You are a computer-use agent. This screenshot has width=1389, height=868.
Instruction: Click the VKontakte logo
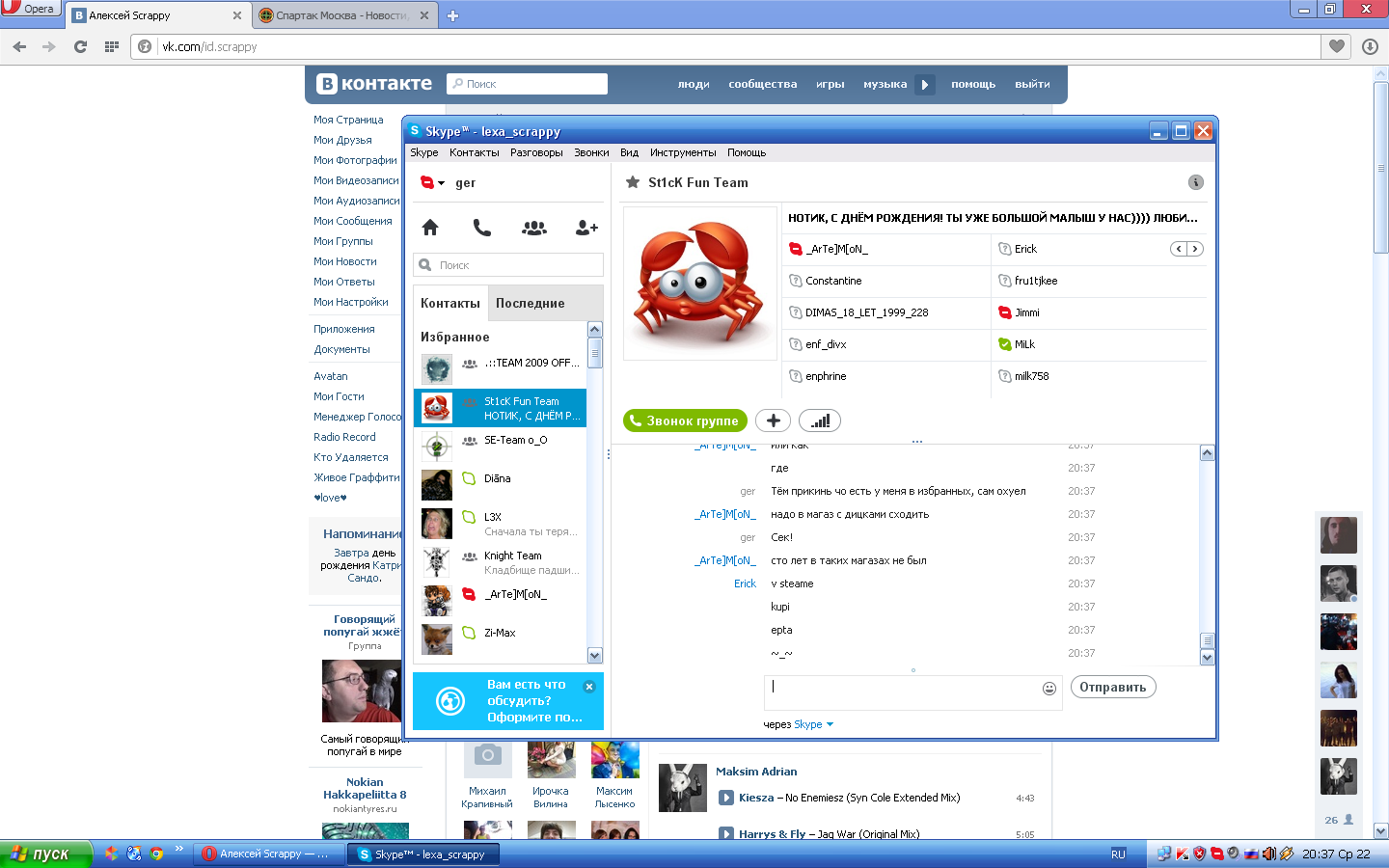(x=374, y=84)
